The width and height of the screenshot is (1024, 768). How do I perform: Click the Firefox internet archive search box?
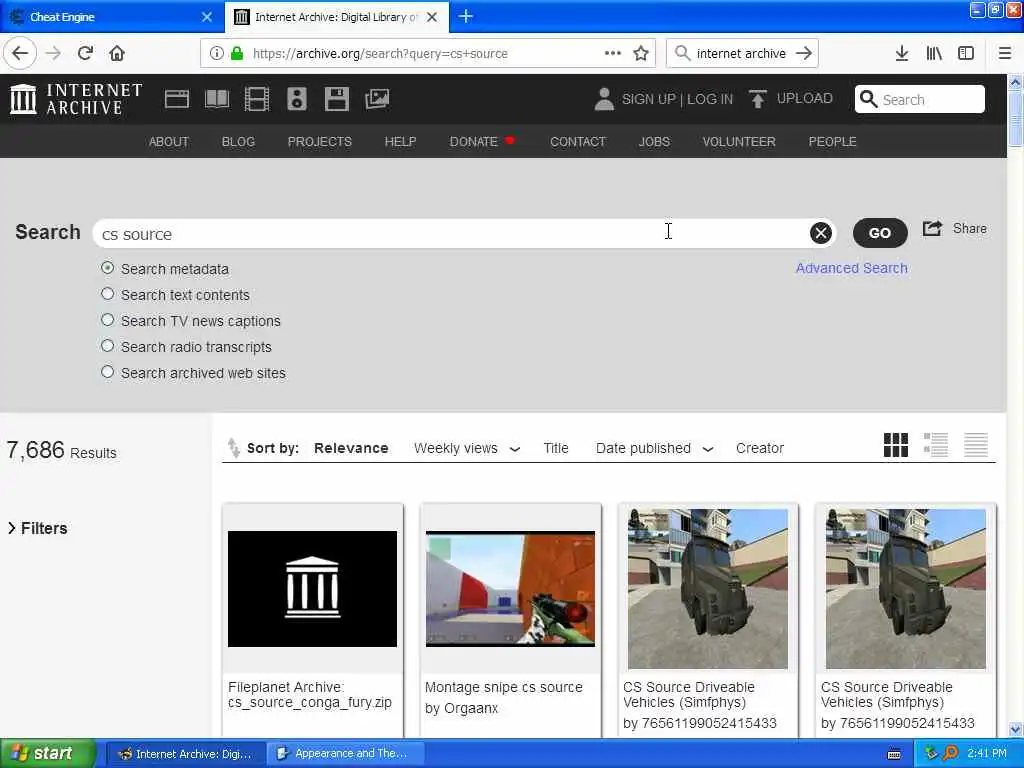(742, 54)
